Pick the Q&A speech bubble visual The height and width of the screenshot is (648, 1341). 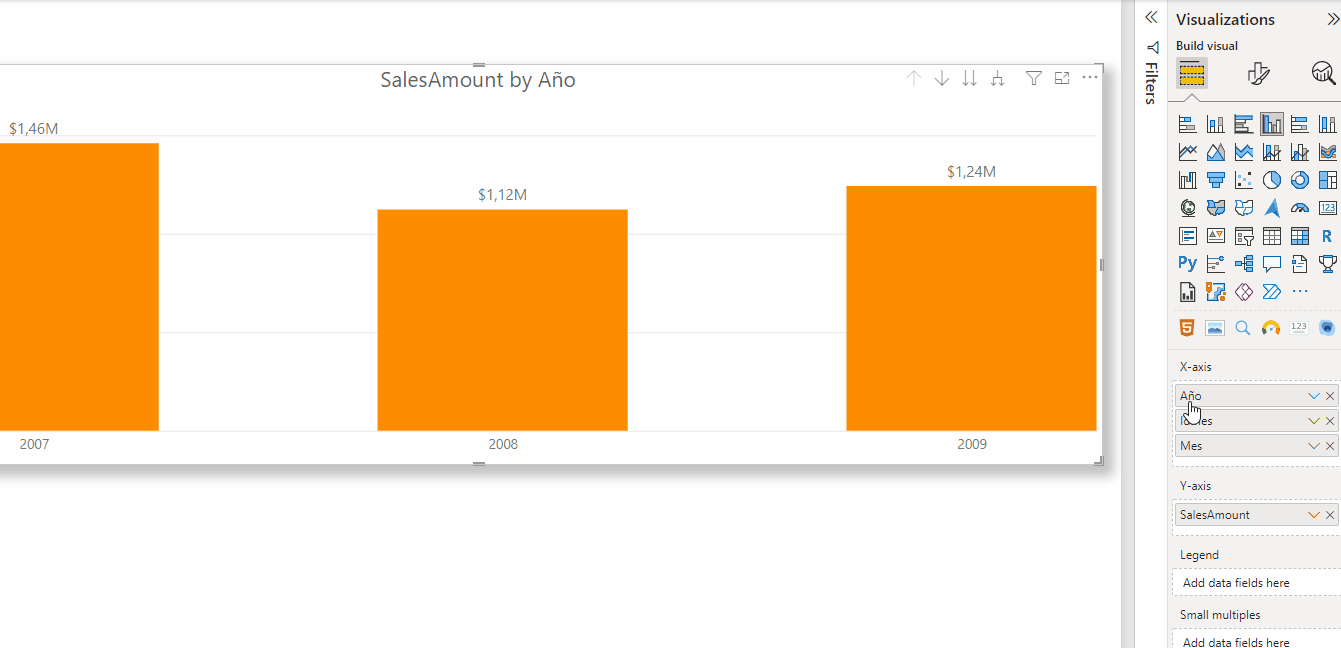click(1272, 264)
